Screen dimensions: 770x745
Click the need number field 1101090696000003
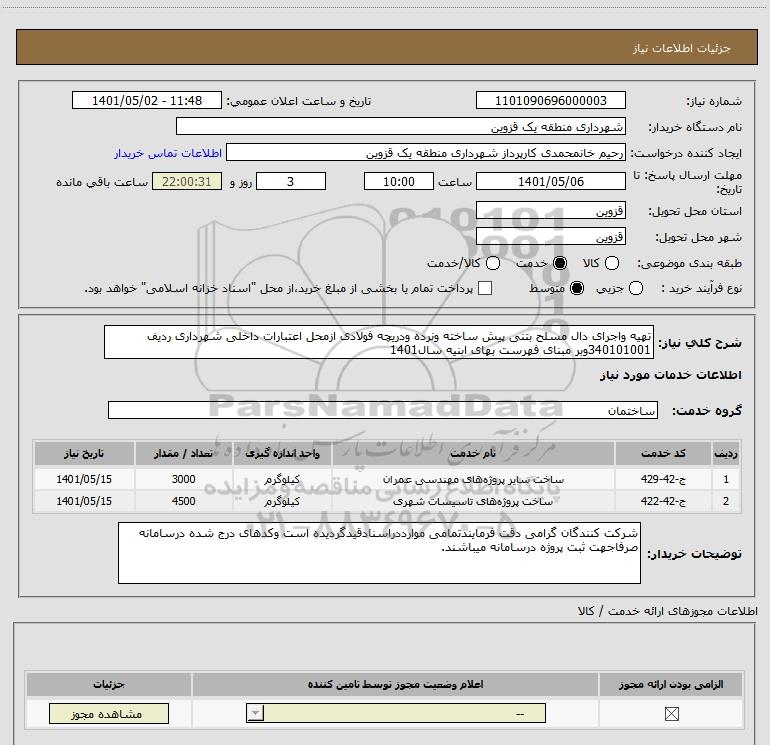coord(550,100)
